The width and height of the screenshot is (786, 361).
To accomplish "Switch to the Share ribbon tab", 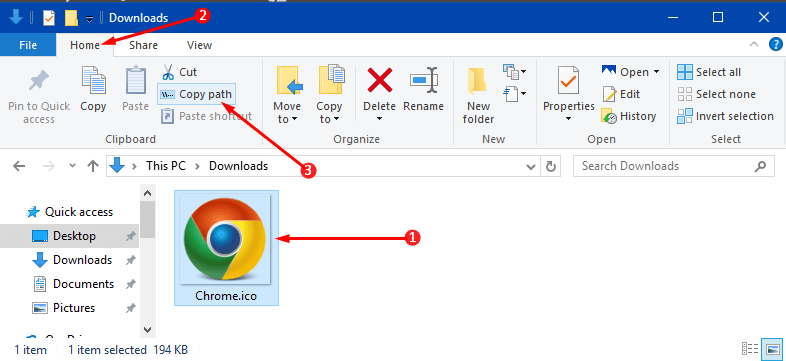I will pos(143,45).
